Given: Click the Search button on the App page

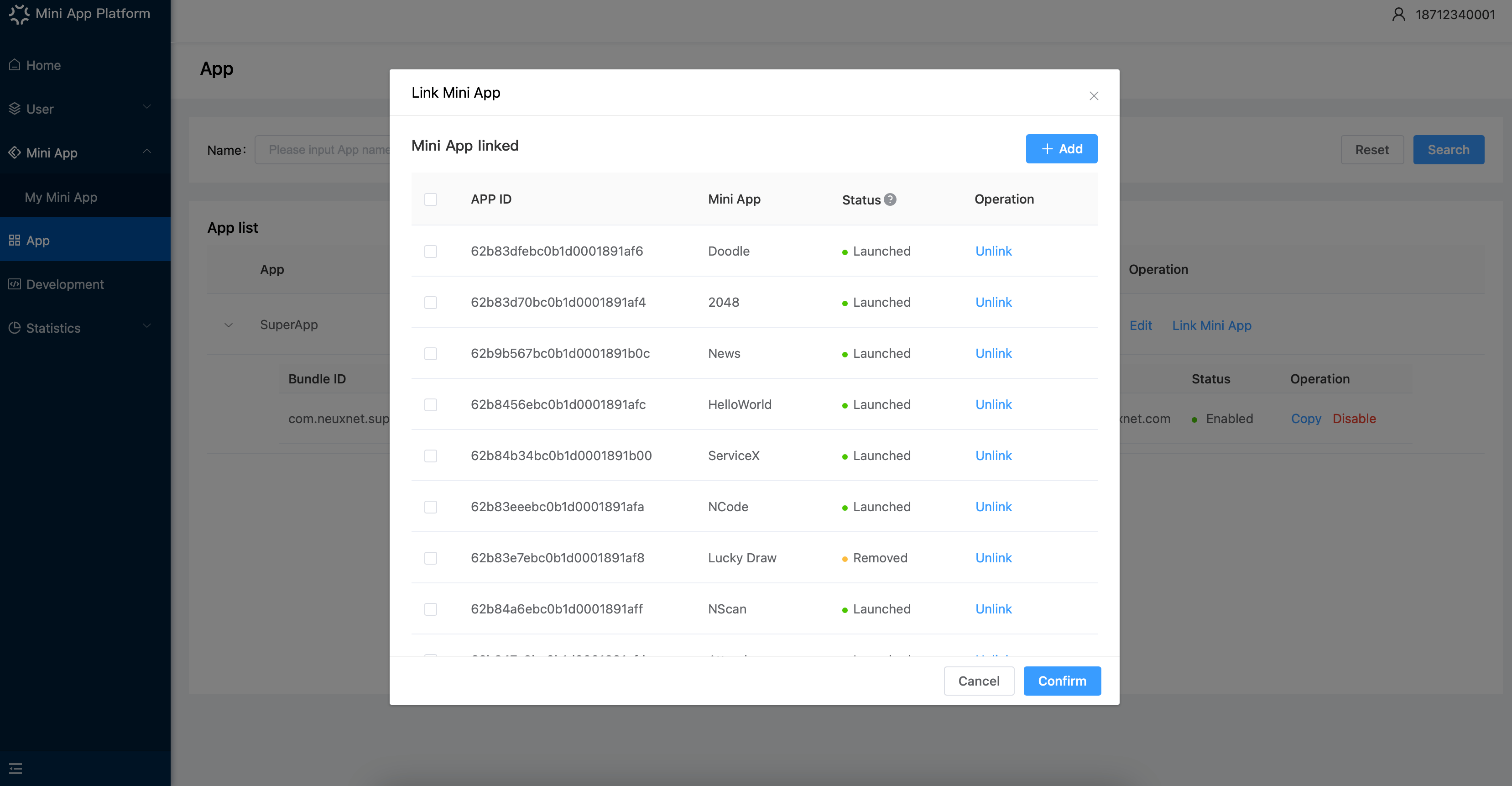Looking at the screenshot, I should 1449,150.
